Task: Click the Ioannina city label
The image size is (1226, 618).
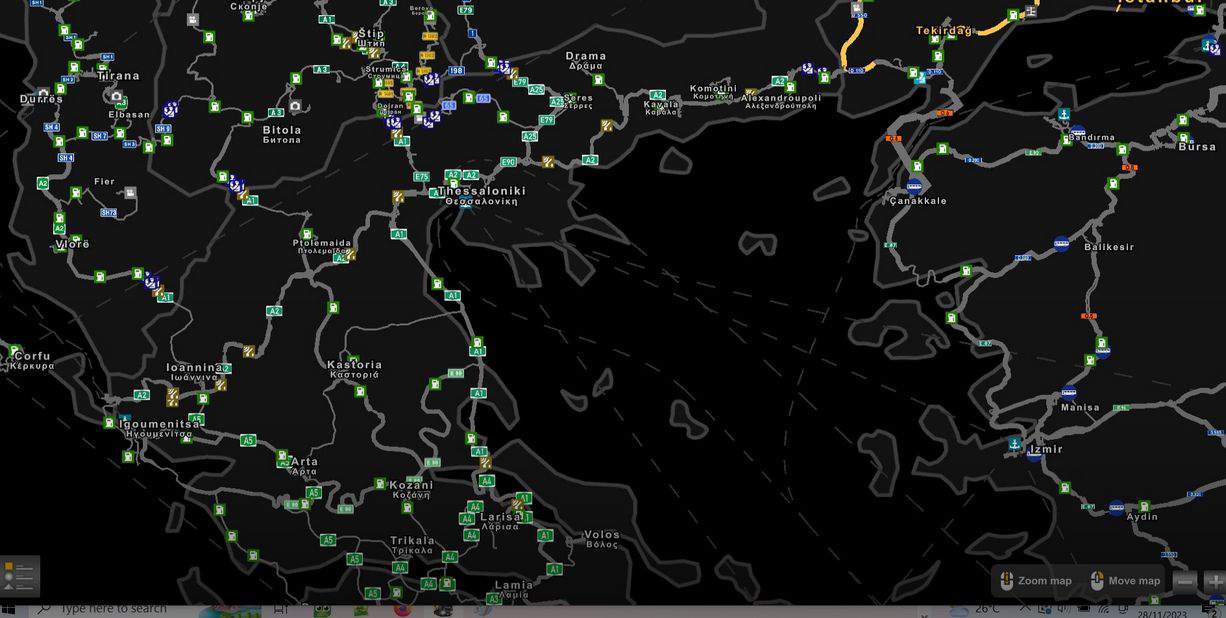Action: pos(194,368)
